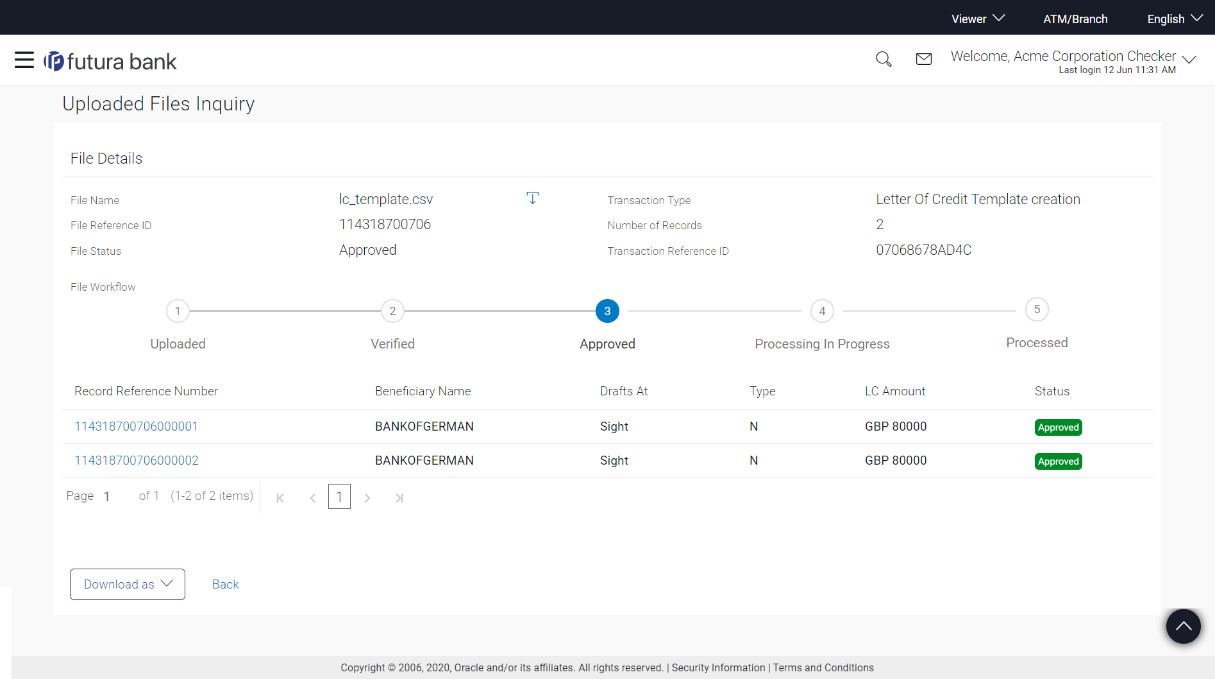Click workflow step 4 Processing In Progress
Image resolution: width=1215 pixels, height=679 pixels.
coord(822,311)
